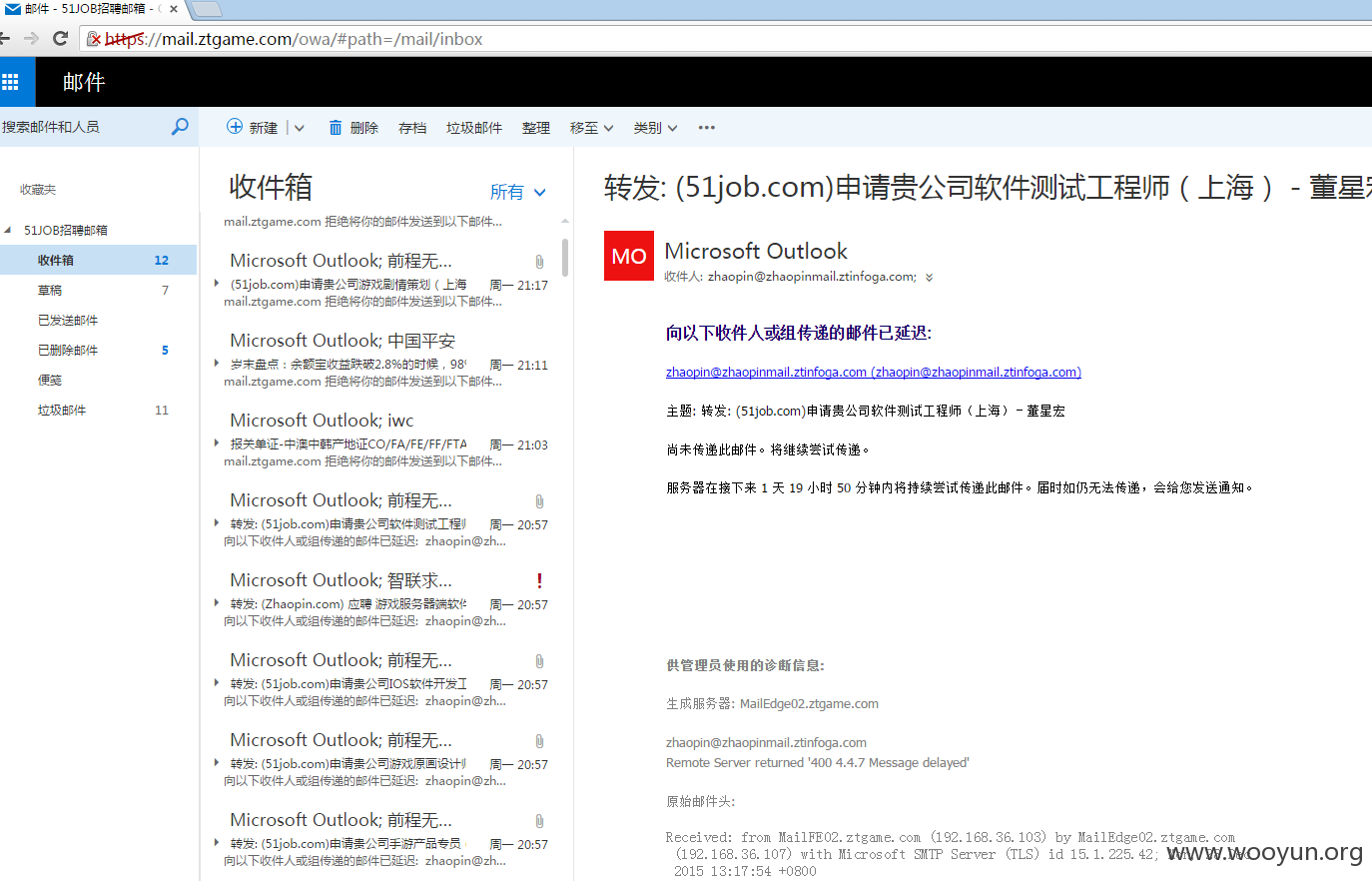The width and height of the screenshot is (1372, 881).
Task: Click the New mail plus icon
Action: click(235, 127)
